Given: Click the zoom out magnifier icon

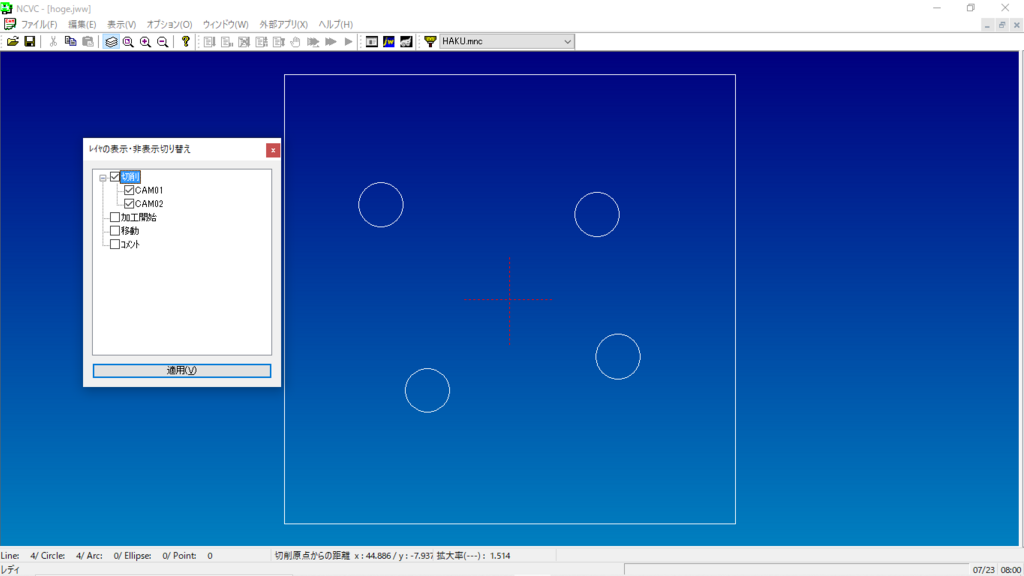Looking at the screenshot, I should [163, 41].
